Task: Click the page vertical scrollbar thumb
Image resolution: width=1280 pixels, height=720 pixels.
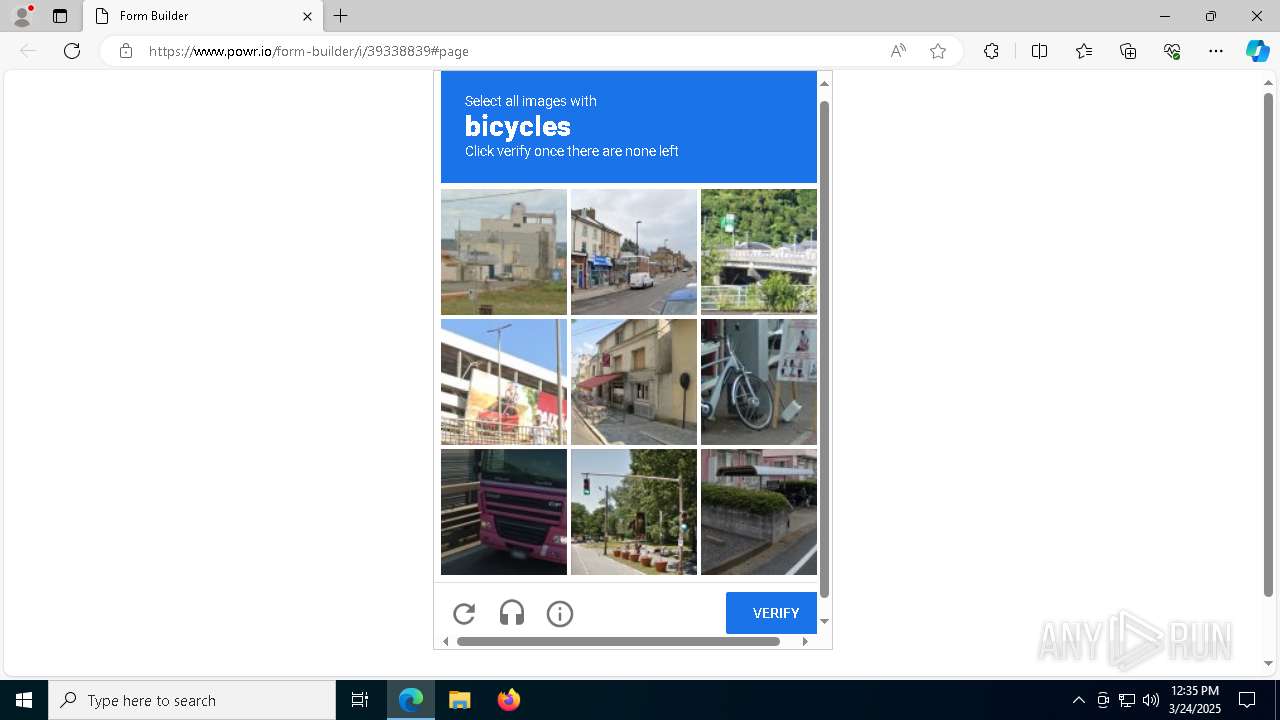Action: pyautogui.click(x=1268, y=345)
